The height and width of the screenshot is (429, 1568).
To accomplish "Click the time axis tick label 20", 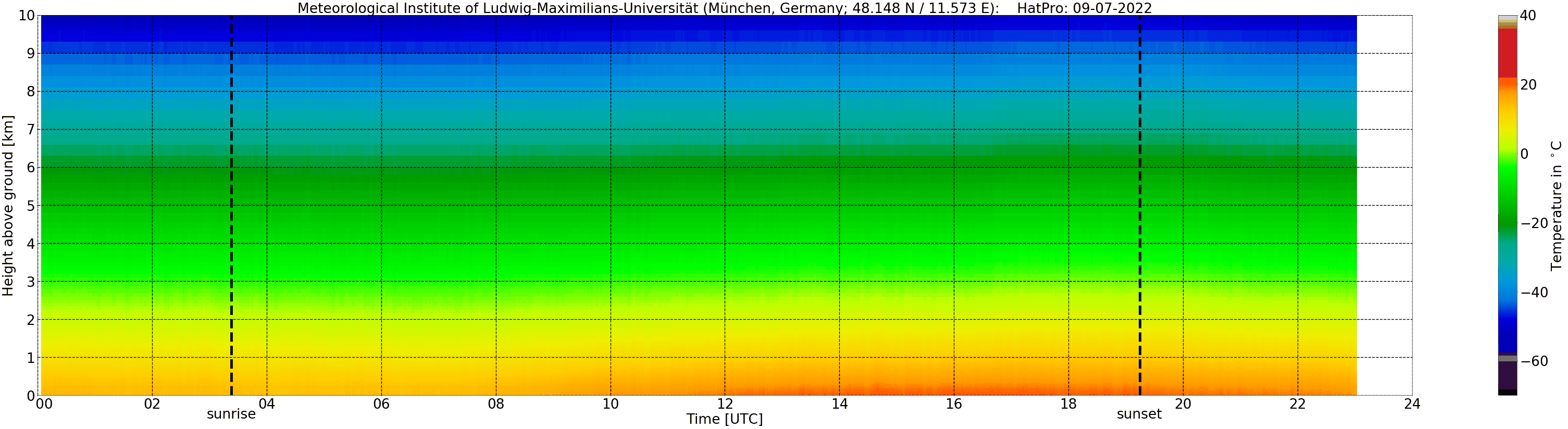I will click(x=1183, y=404).
